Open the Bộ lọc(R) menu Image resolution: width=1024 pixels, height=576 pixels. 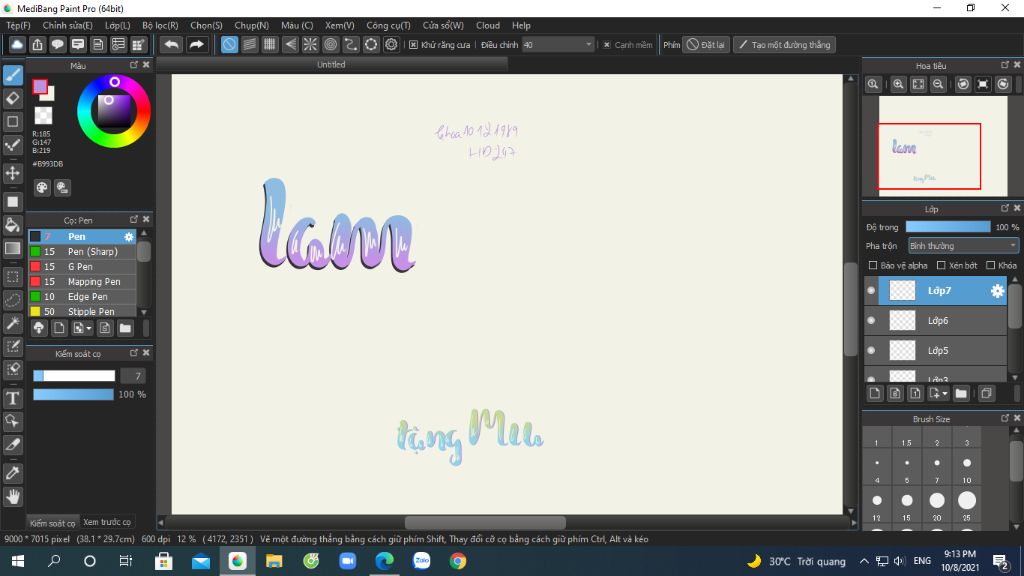click(160, 25)
